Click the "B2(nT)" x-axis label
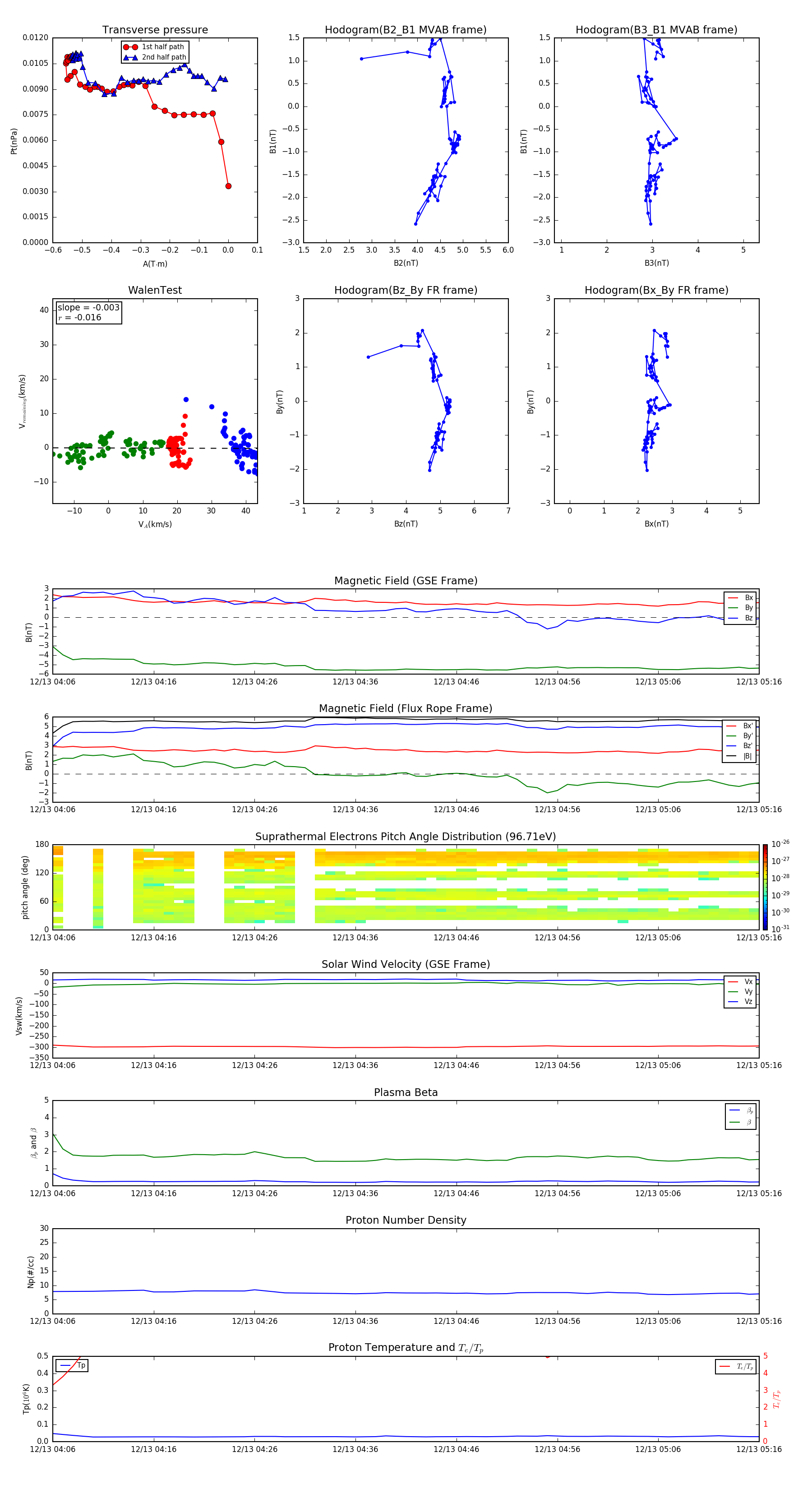Image resolution: width=812 pixels, height=1489 pixels. 406,263
